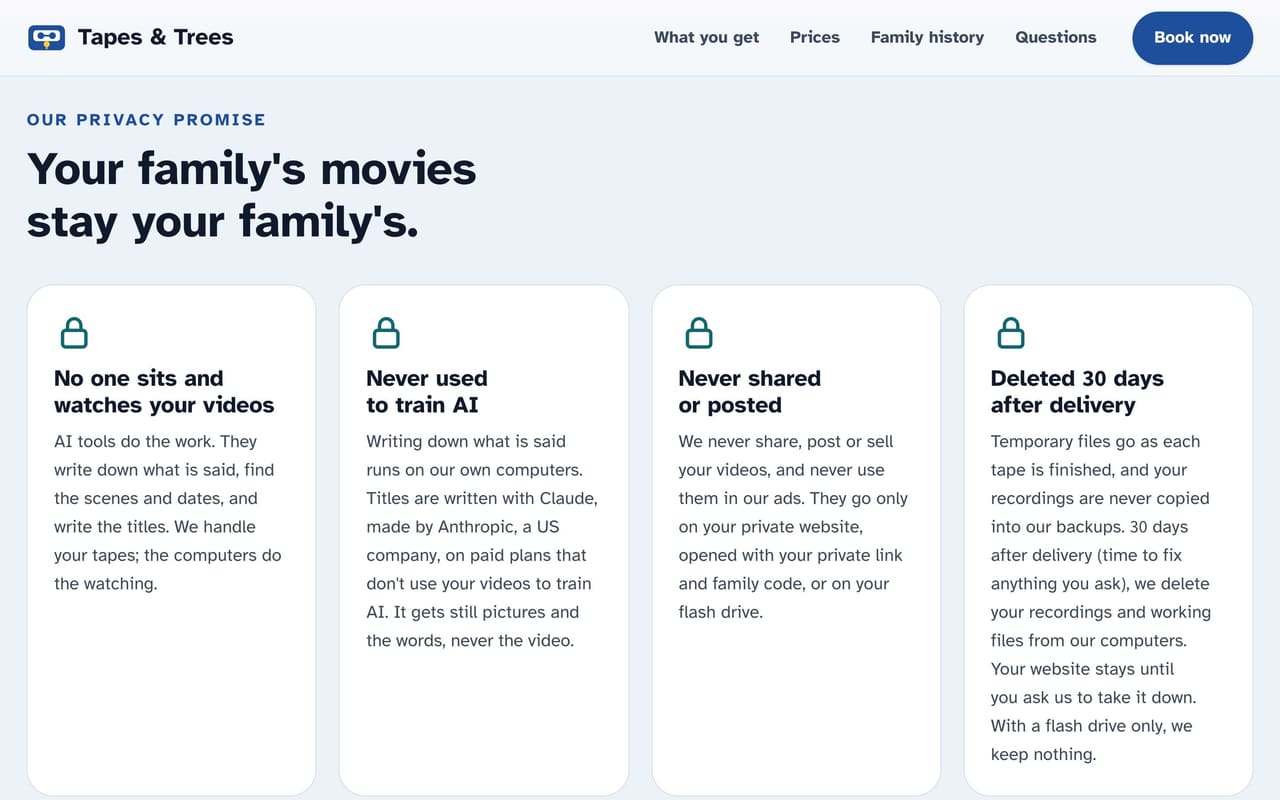Jump to the Questions section
The image size is (1280, 800).
tap(1055, 37)
